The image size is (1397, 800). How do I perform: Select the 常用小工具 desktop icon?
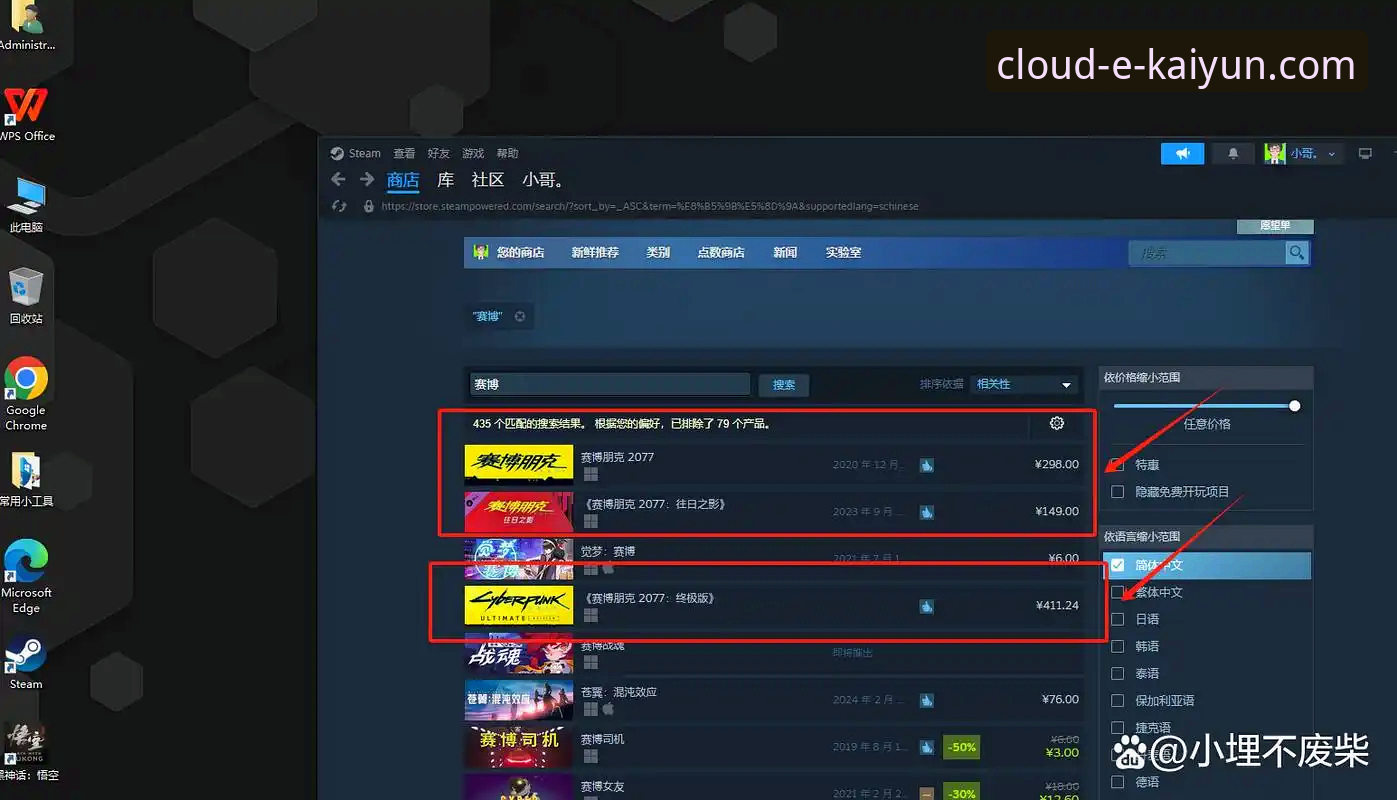pos(26,479)
